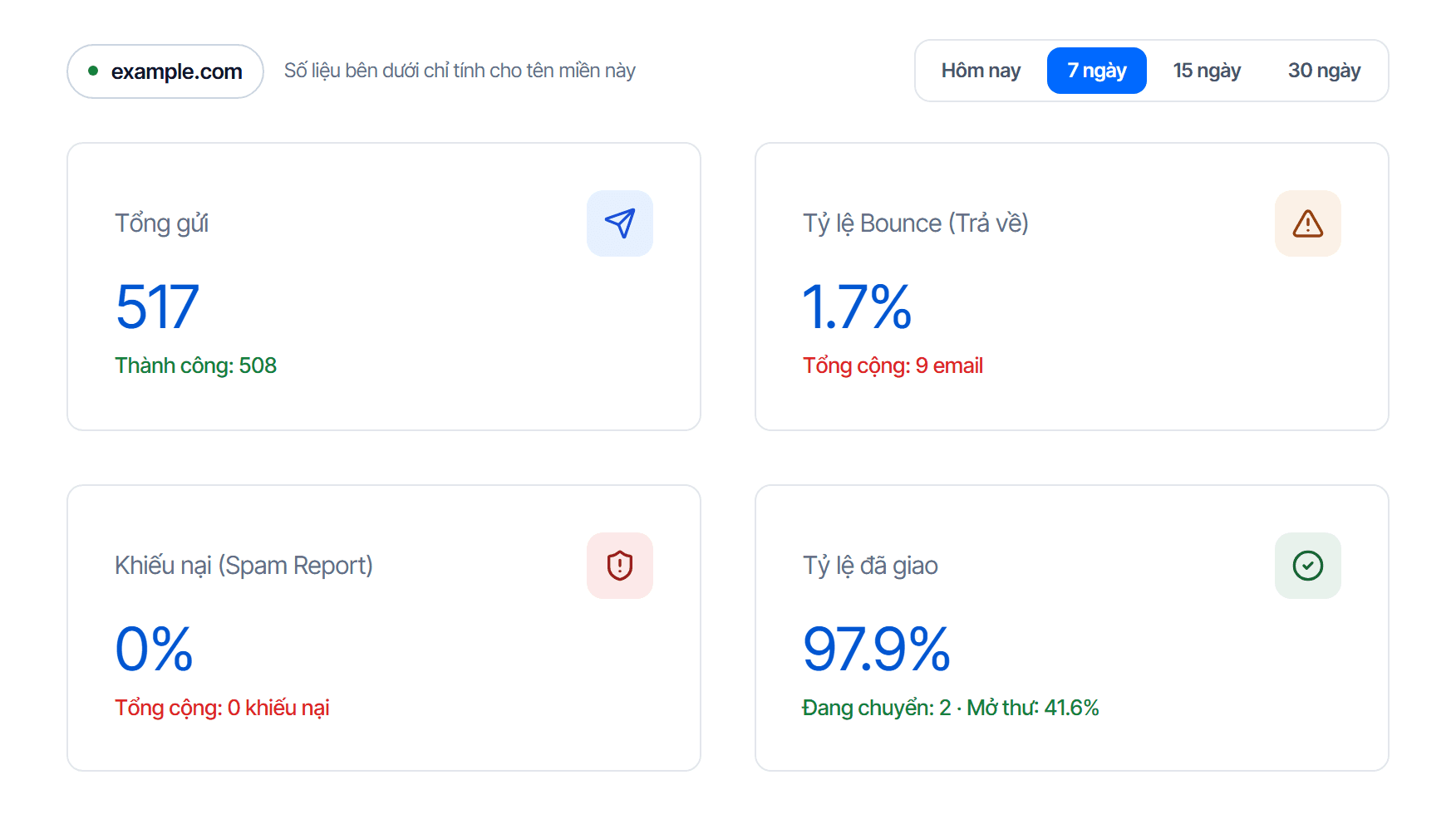
Task: Click the delivered checkmark circle icon
Action: 1308,566
